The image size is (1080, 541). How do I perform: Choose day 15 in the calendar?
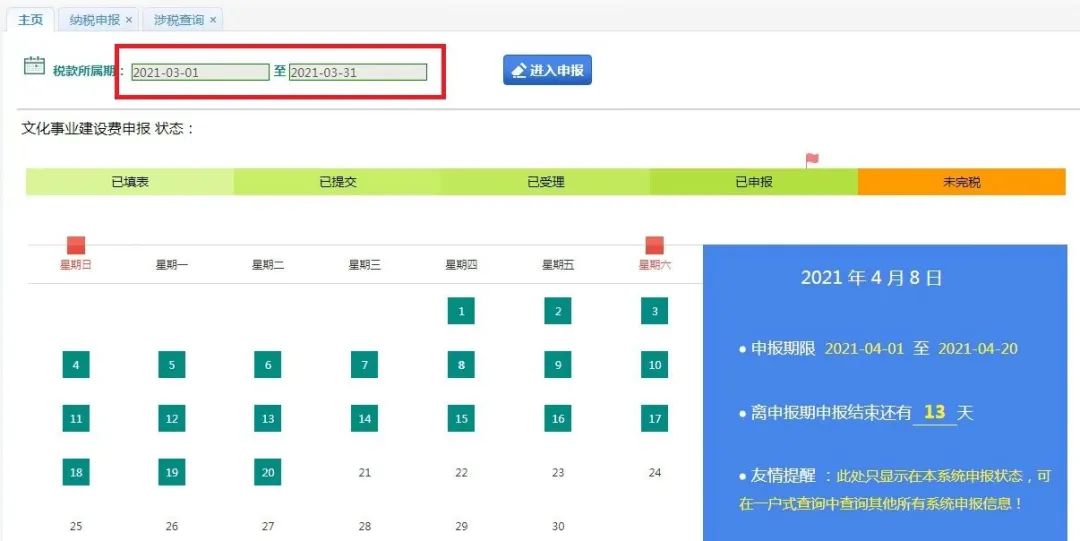(x=461, y=419)
